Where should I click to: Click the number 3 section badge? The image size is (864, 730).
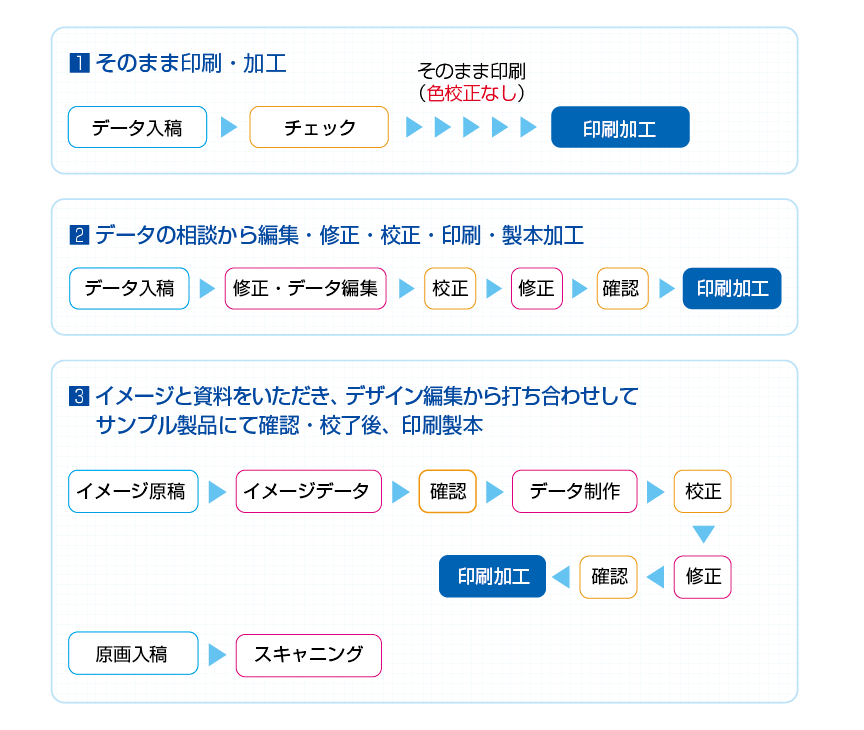click(79, 396)
